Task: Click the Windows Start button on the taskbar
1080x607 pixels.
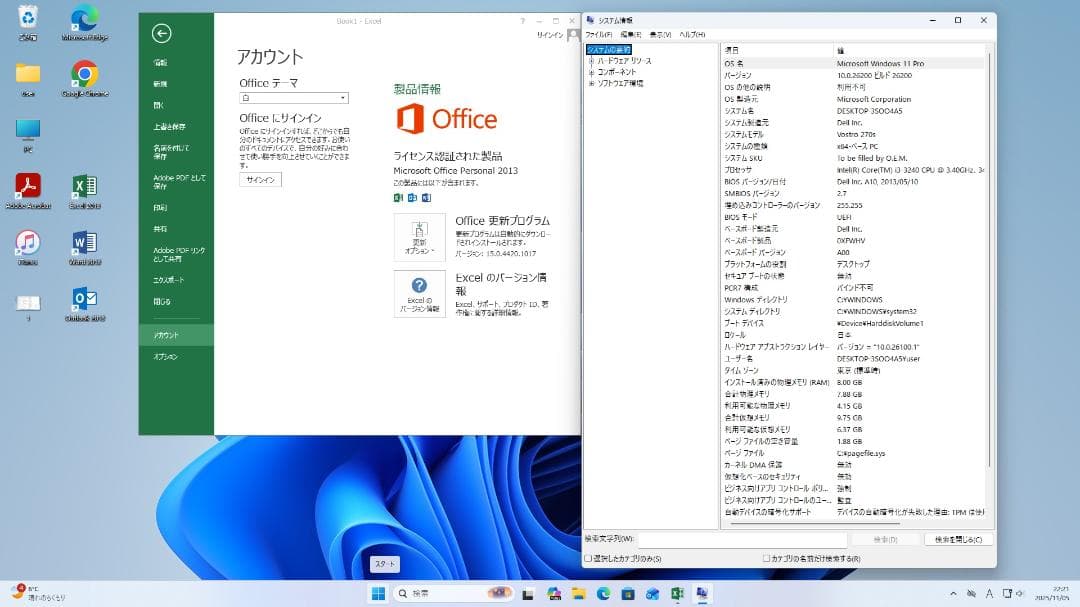Action: pos(378,594)
